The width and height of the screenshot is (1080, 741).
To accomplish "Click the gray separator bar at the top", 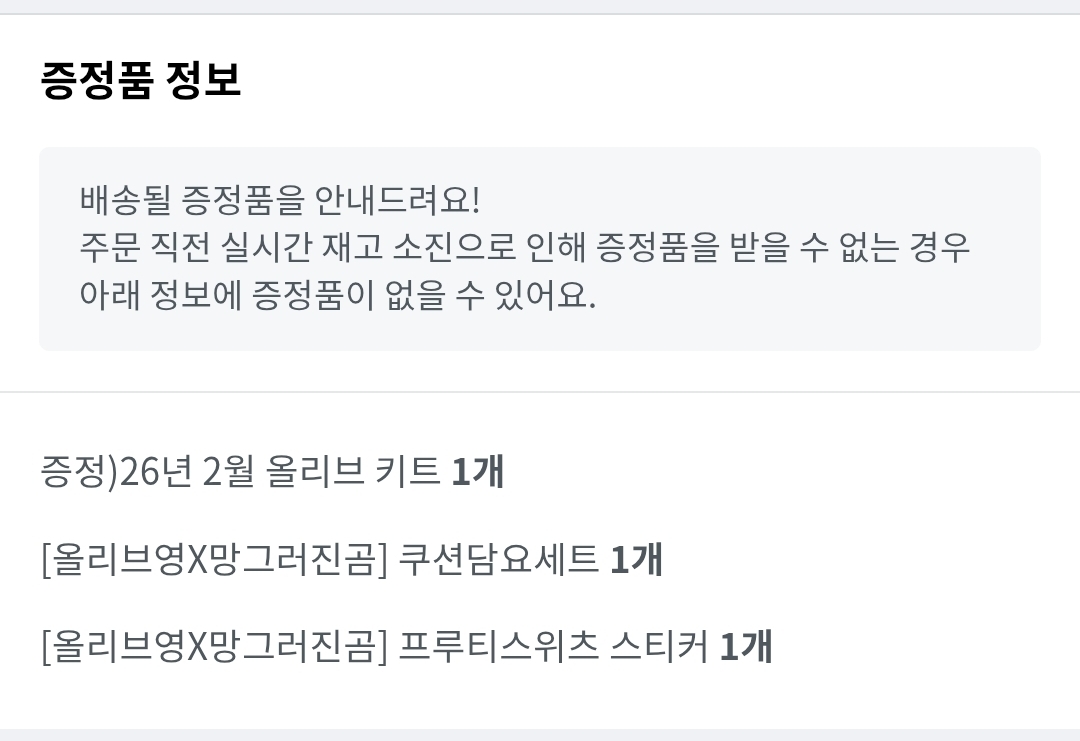I will pos(540,6).
